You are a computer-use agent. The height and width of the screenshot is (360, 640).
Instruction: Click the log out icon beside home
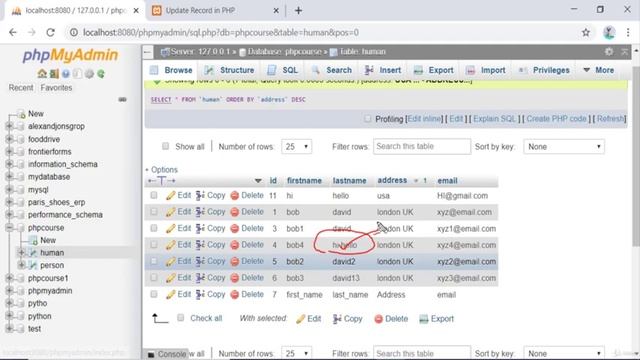pos(54,73)
